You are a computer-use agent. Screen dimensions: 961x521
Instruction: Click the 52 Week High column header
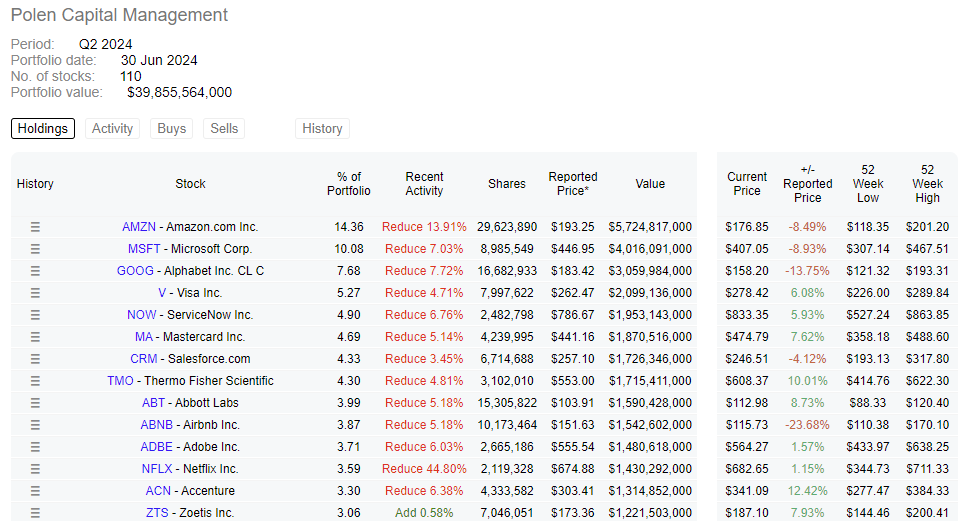(x=927, y=184)
